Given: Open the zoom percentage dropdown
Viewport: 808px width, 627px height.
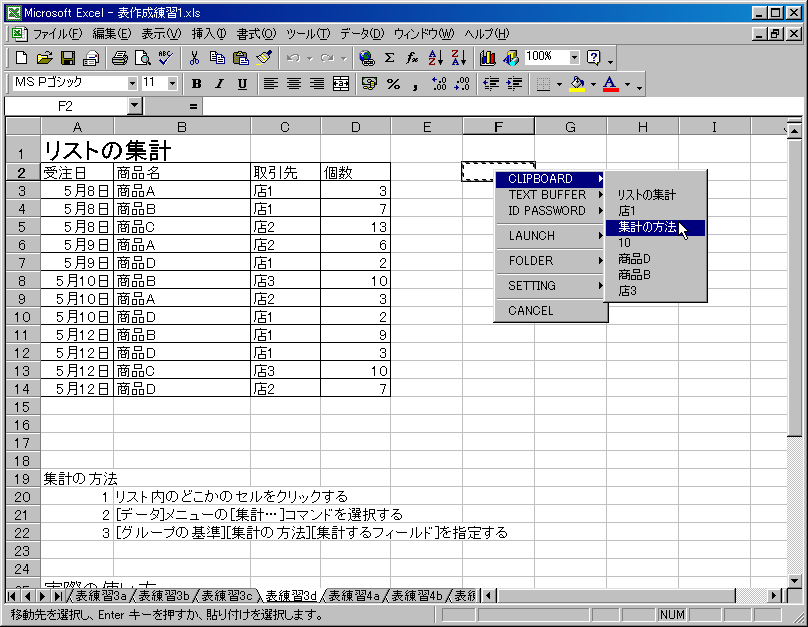Looking at the screenshot, I should 574,58.
